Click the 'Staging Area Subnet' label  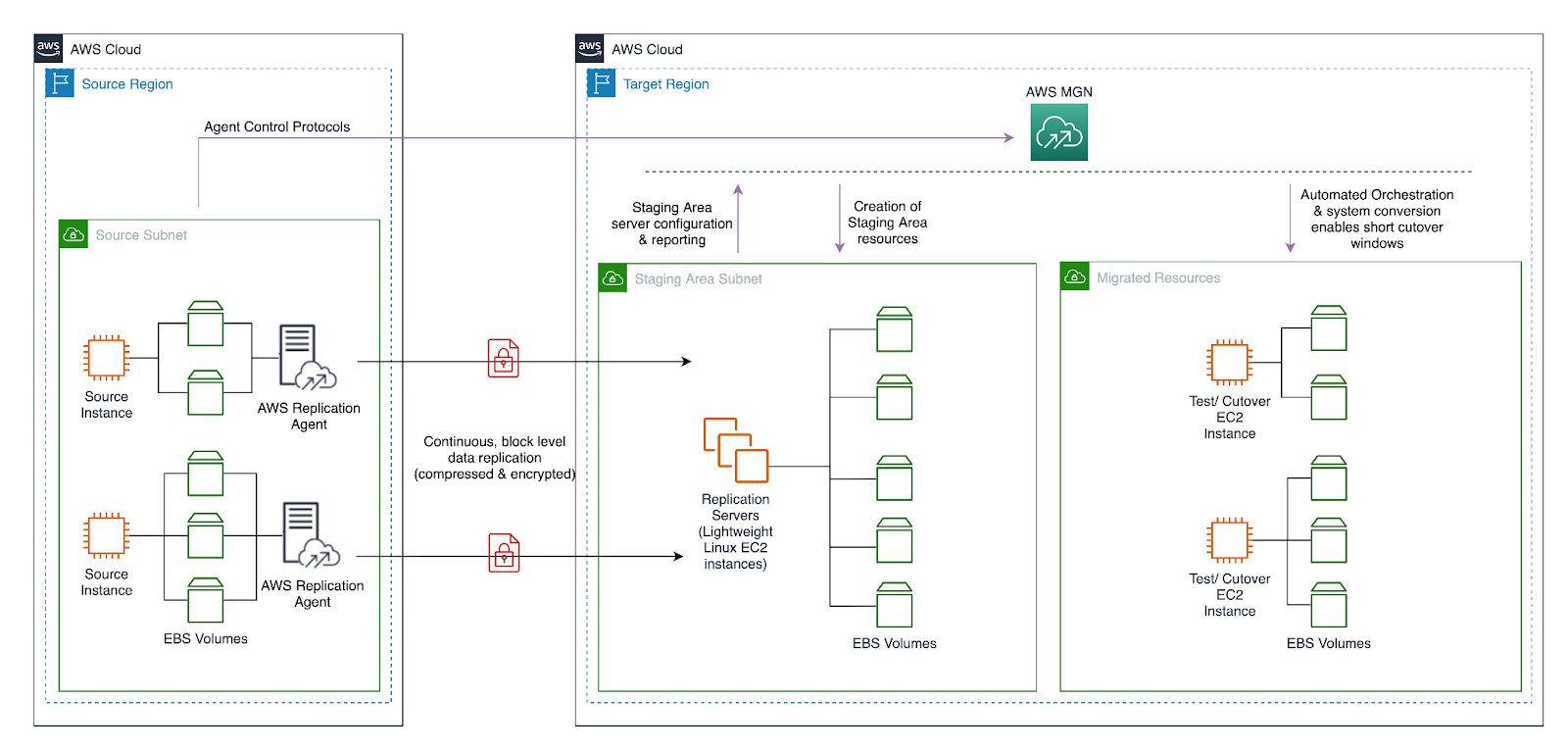[x=699, y=279]
